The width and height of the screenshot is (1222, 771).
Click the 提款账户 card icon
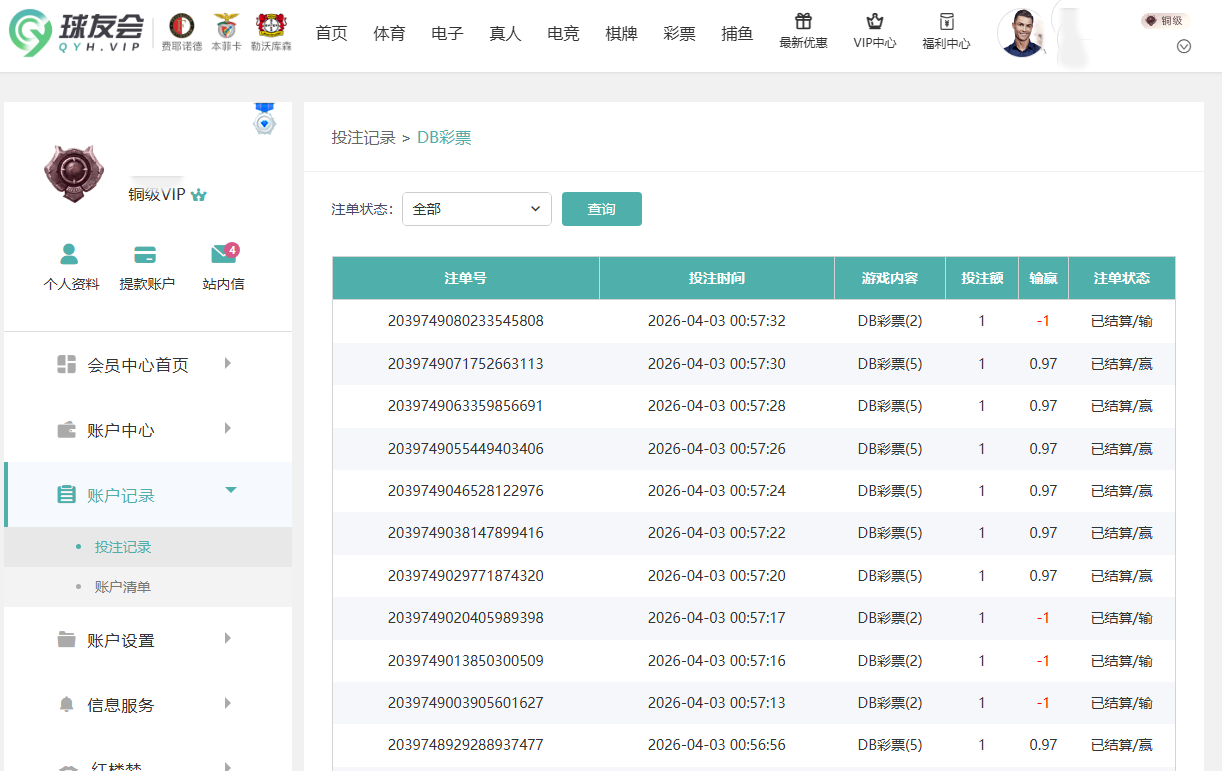pos(145,255)
